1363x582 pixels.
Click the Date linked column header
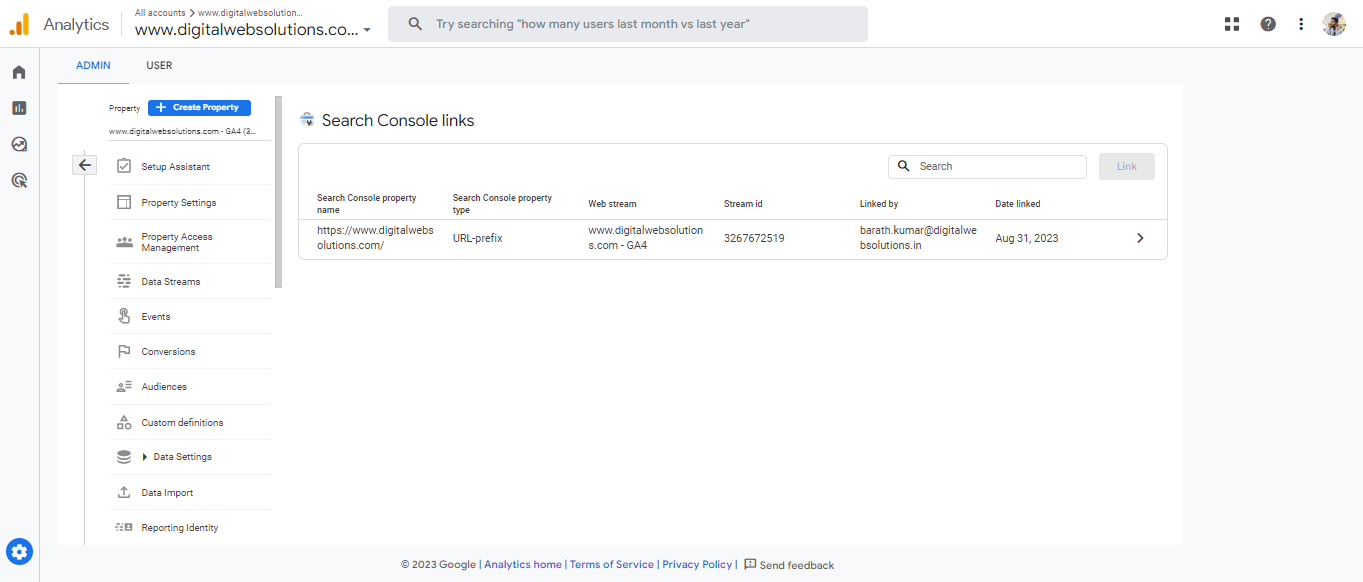point(1018,204)
